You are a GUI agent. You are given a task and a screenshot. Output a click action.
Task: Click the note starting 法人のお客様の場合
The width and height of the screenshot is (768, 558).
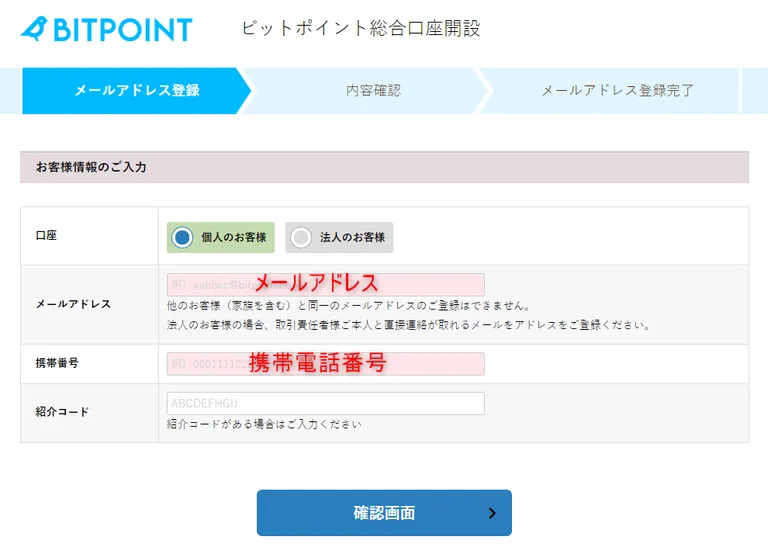tap(408, 325)
